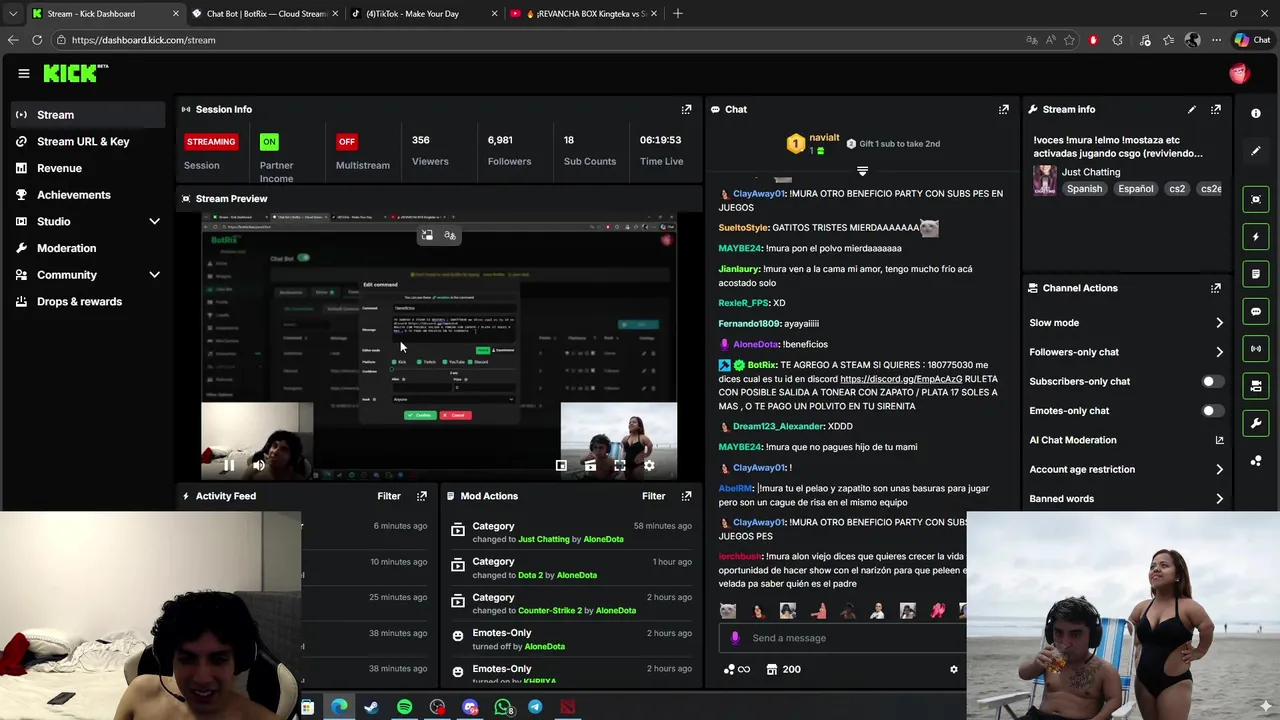Expand Account age restriction options
Viewport: 1280px width, 720px height.
(x=1219, y=469)
